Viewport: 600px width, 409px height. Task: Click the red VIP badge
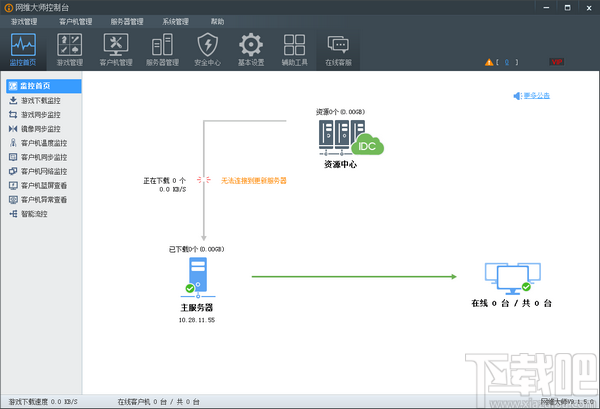557,62
